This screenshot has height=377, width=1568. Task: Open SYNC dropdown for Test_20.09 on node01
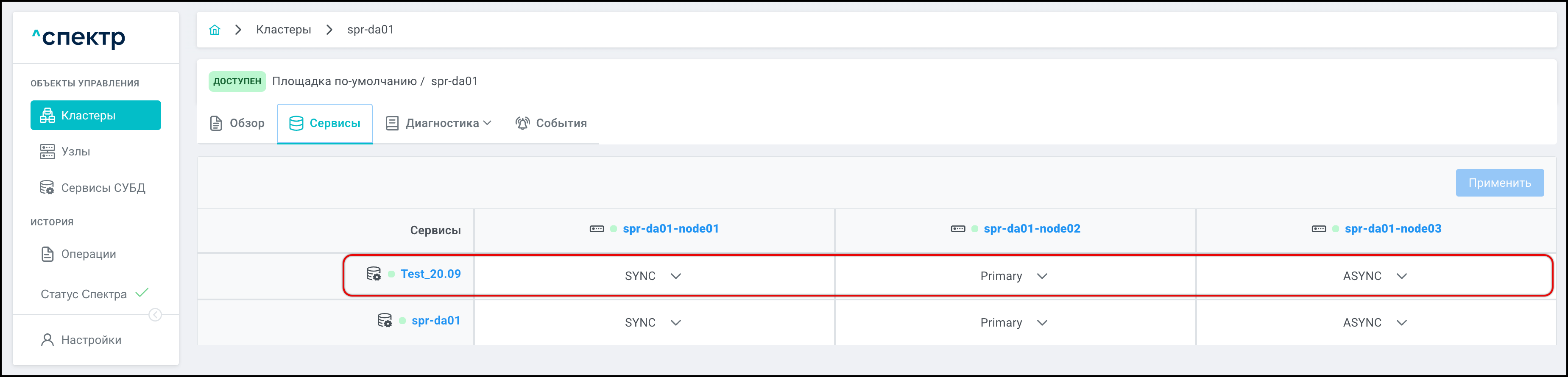[653, 276]
